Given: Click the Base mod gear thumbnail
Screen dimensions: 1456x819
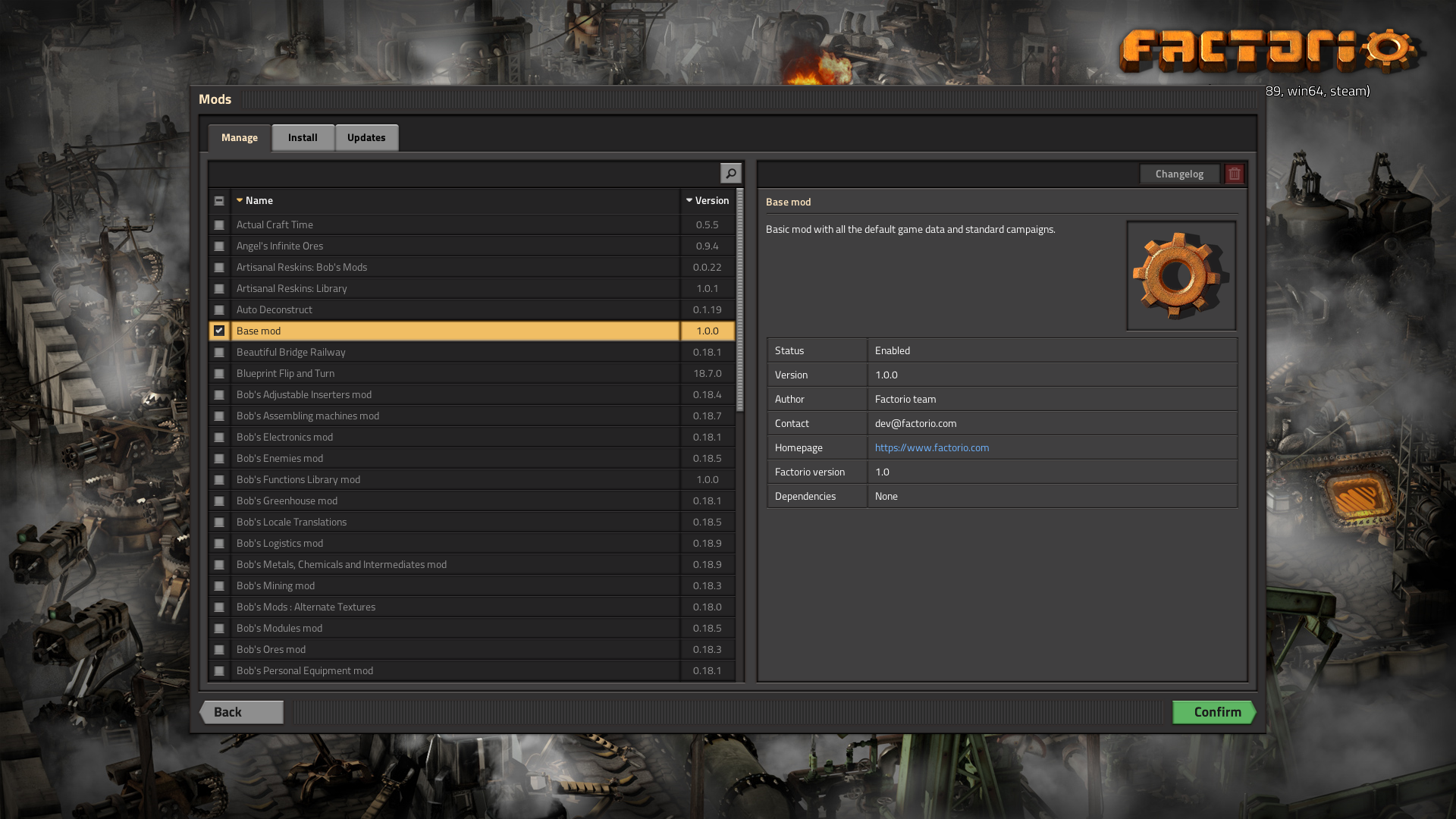Looking at the screenshot, I should (x=1181, y=276).
